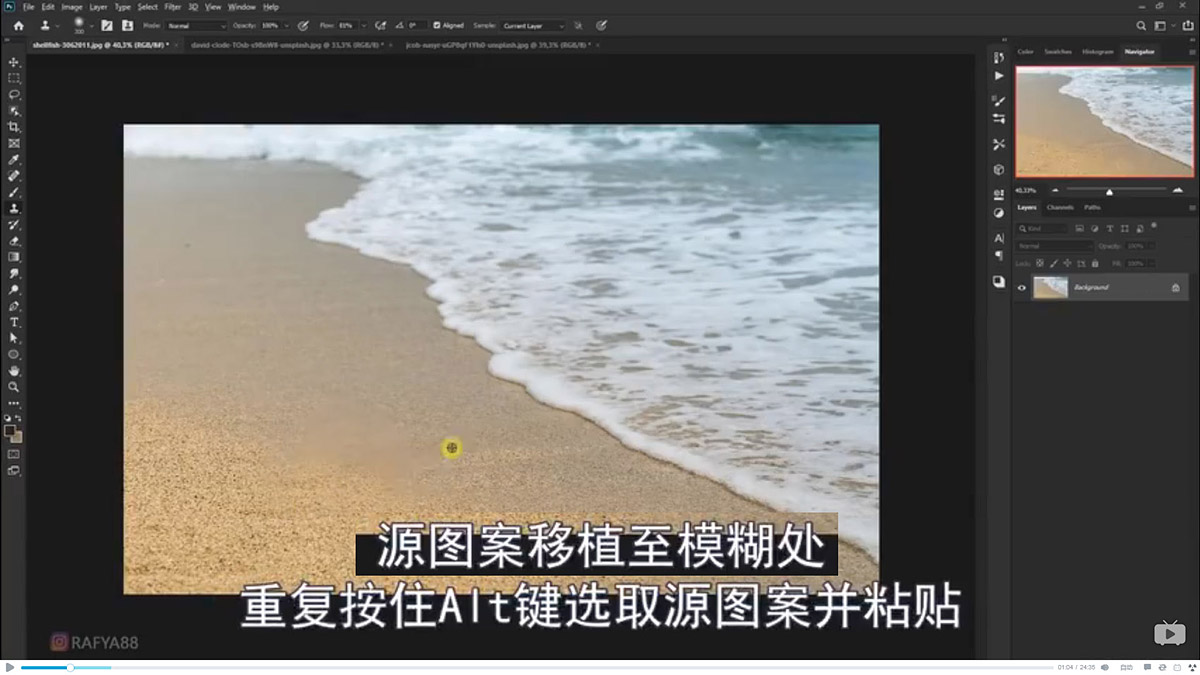
Task: Switch to the Channels tab
Action: click(x=1060, y=207)
